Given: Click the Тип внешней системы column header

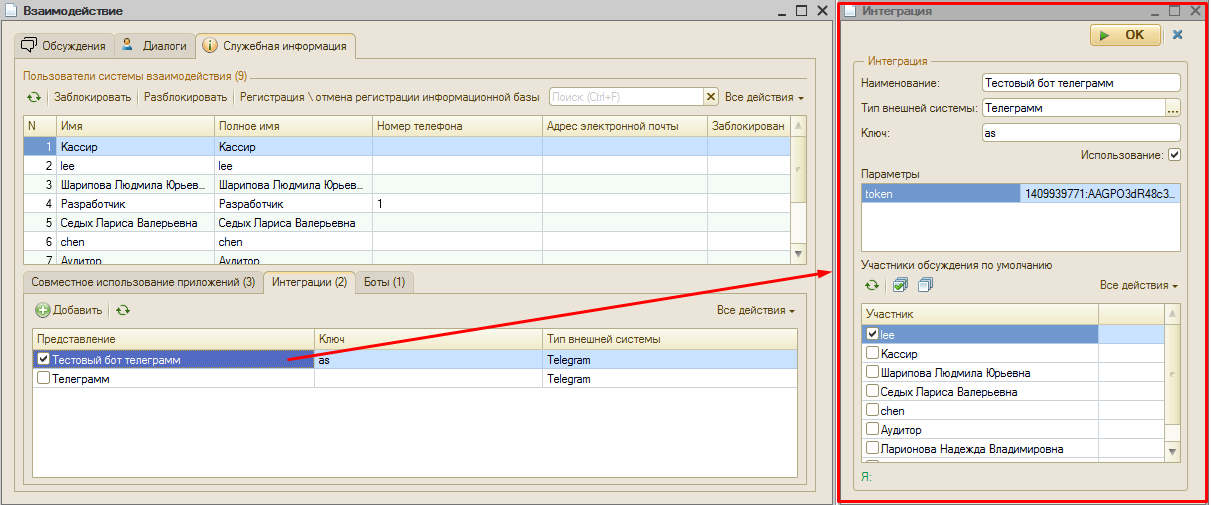Looking at the screenshot, I should click(669, 340).
